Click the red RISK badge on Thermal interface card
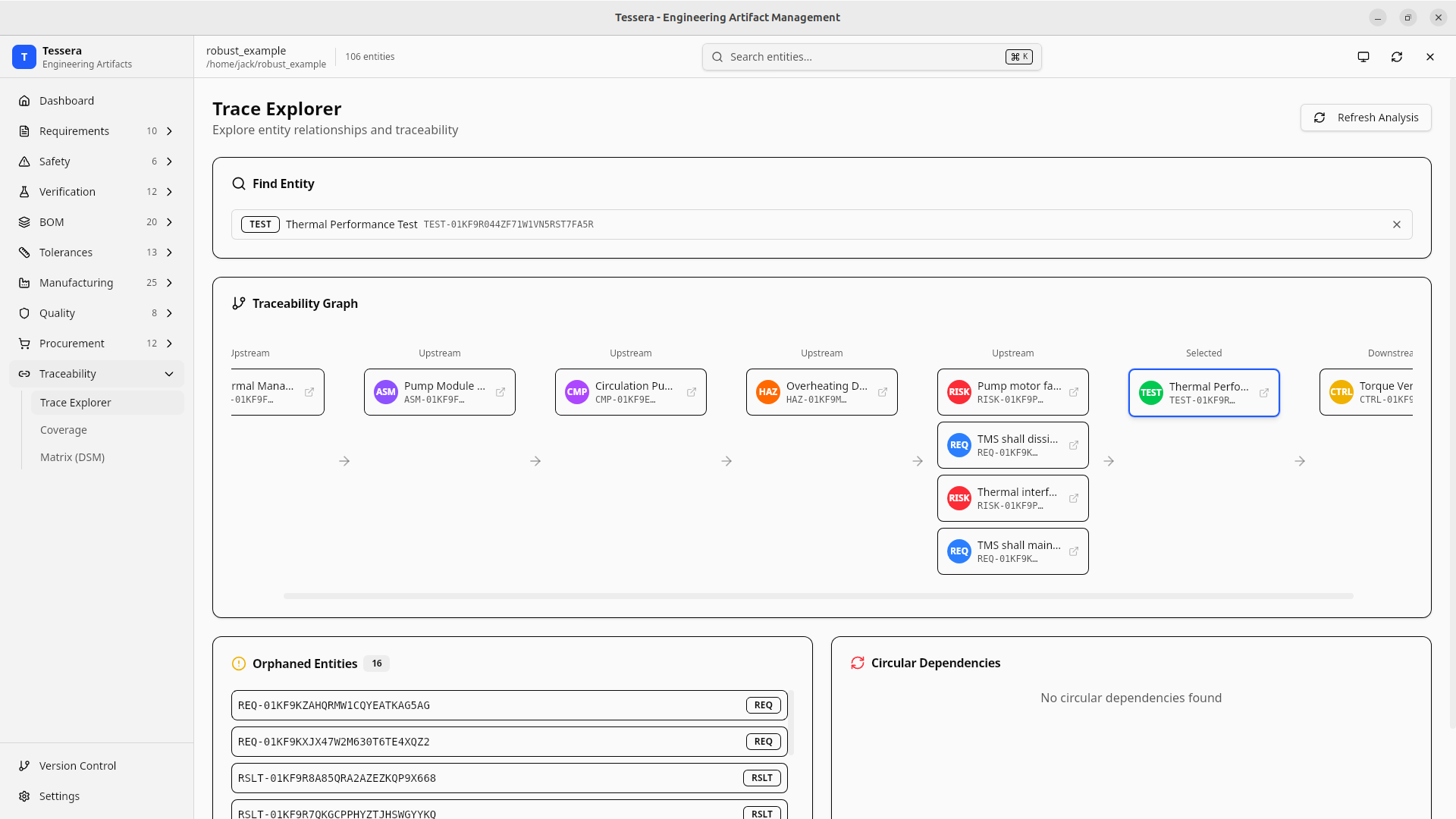The height and width of the screenshot is (819, 1456). 959,498
